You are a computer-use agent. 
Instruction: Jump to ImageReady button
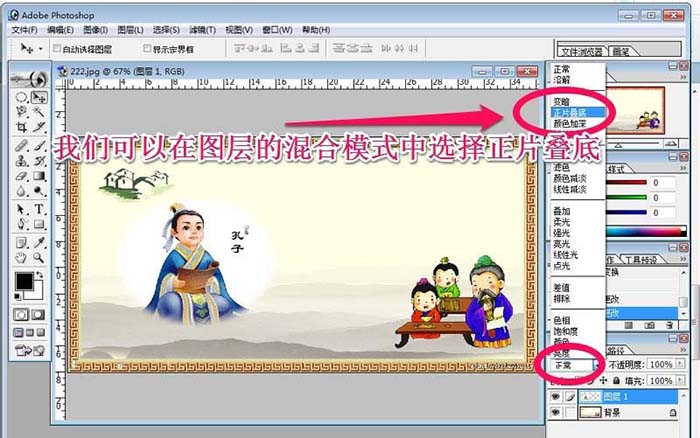30,351
